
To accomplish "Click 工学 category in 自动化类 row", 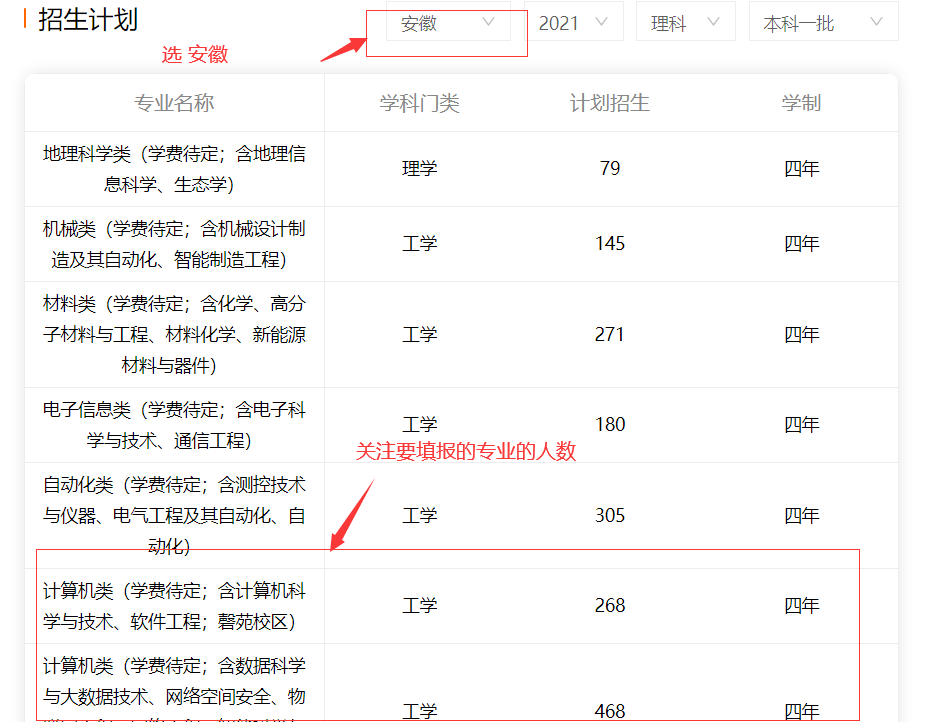I will click(x=419, y=515).
